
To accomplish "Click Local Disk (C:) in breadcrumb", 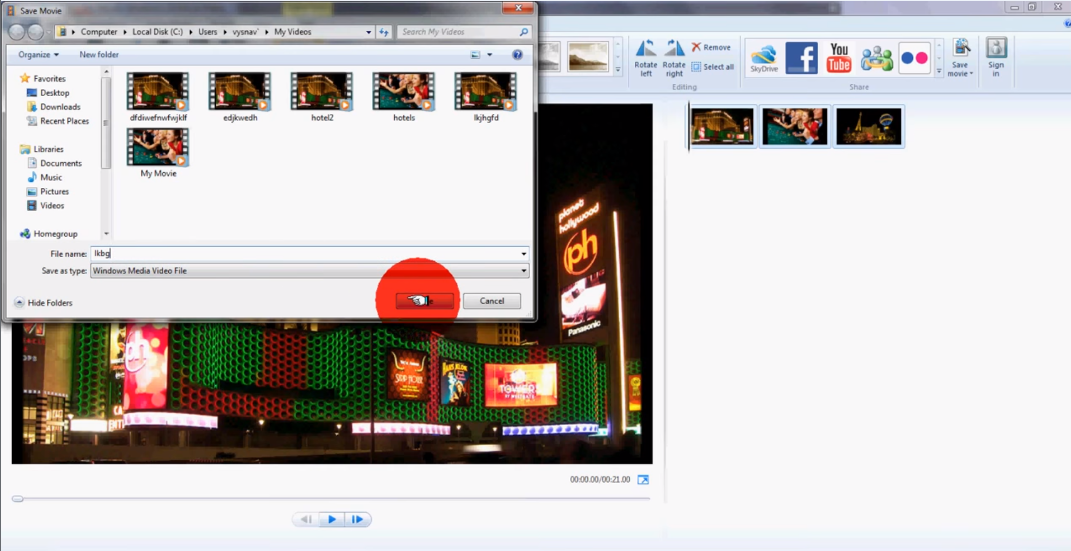I will [156, 32].
